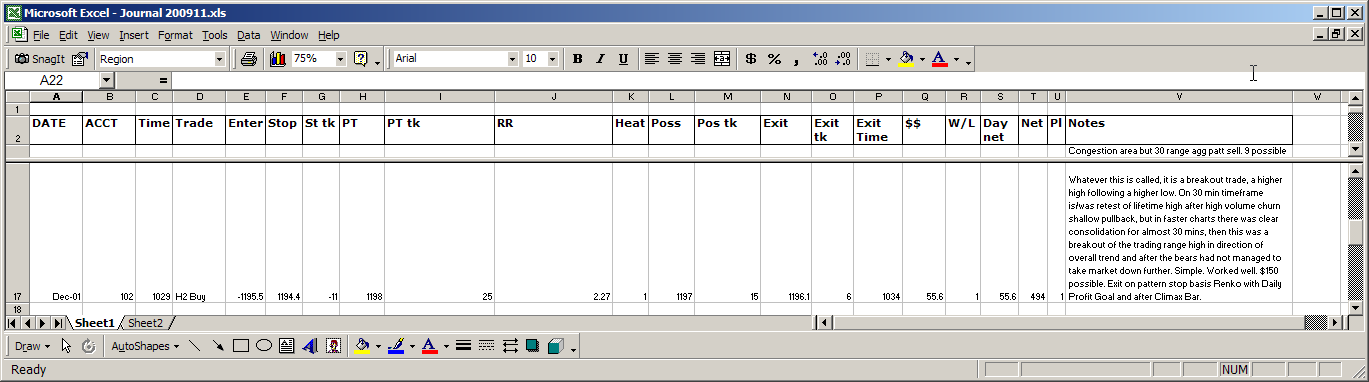
Task: Open the Arial font name dropdown
Action: [x=513, y=59]
